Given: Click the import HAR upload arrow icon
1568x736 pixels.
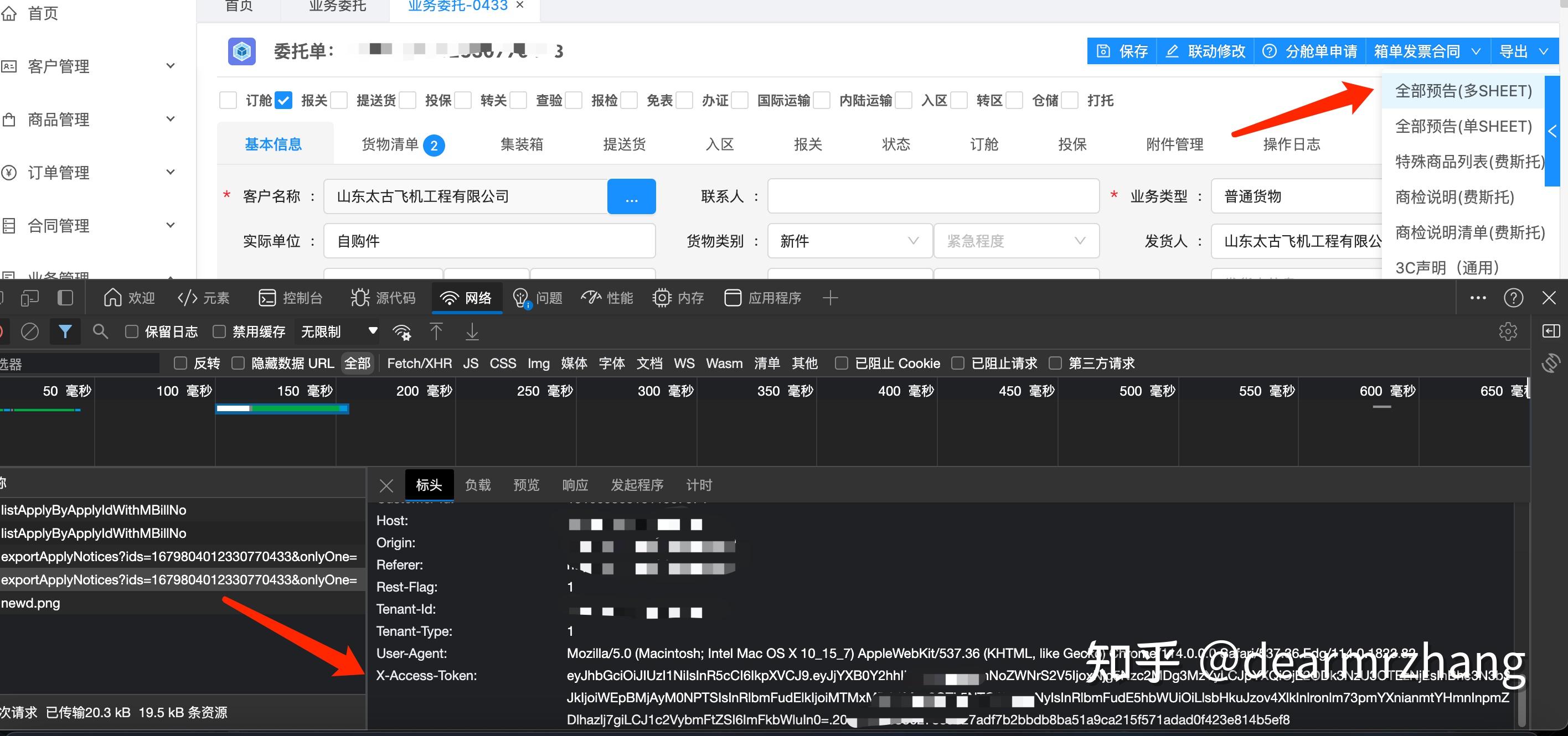Looking at the screenshot, I should tap(436, 331).
